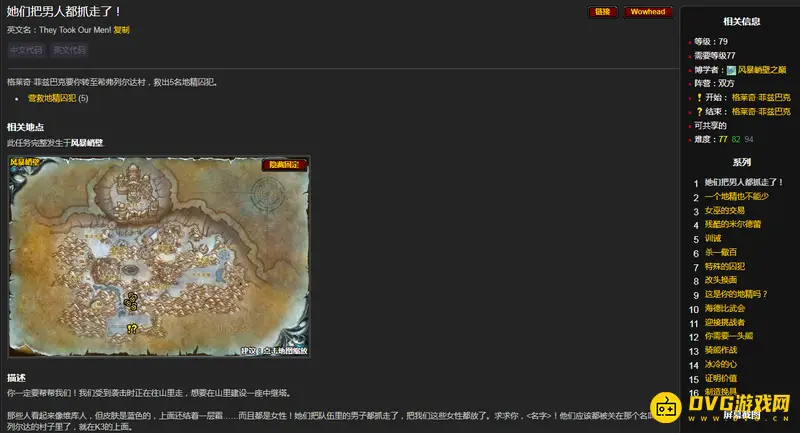The width and height of the screenshot is (800, 433).
Task: Click the English name They Took Our Men!
Action: [x=75, y=30]
